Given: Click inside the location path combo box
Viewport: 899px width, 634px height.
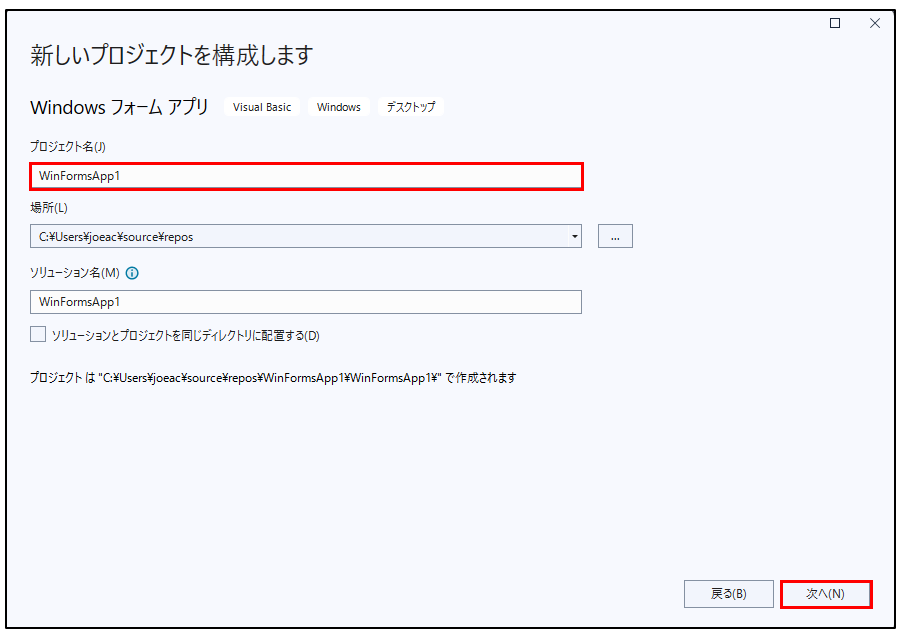Looking at the screenshot, I should (300, 237).
